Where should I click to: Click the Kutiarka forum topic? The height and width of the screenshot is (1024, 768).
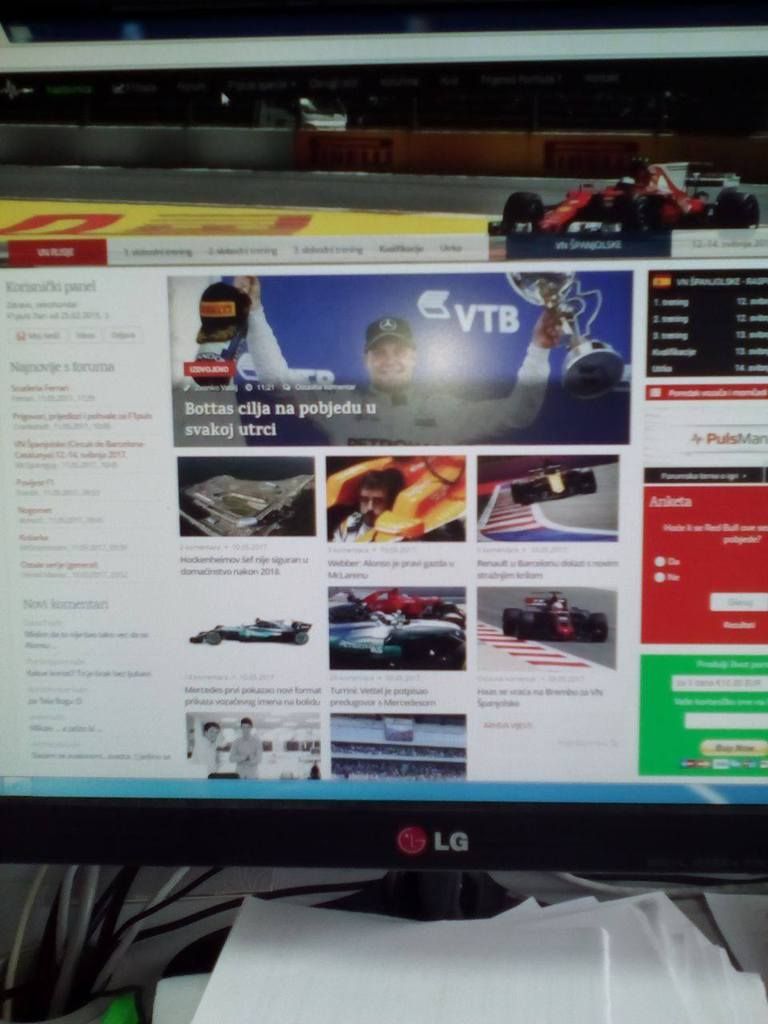point(35,537)
